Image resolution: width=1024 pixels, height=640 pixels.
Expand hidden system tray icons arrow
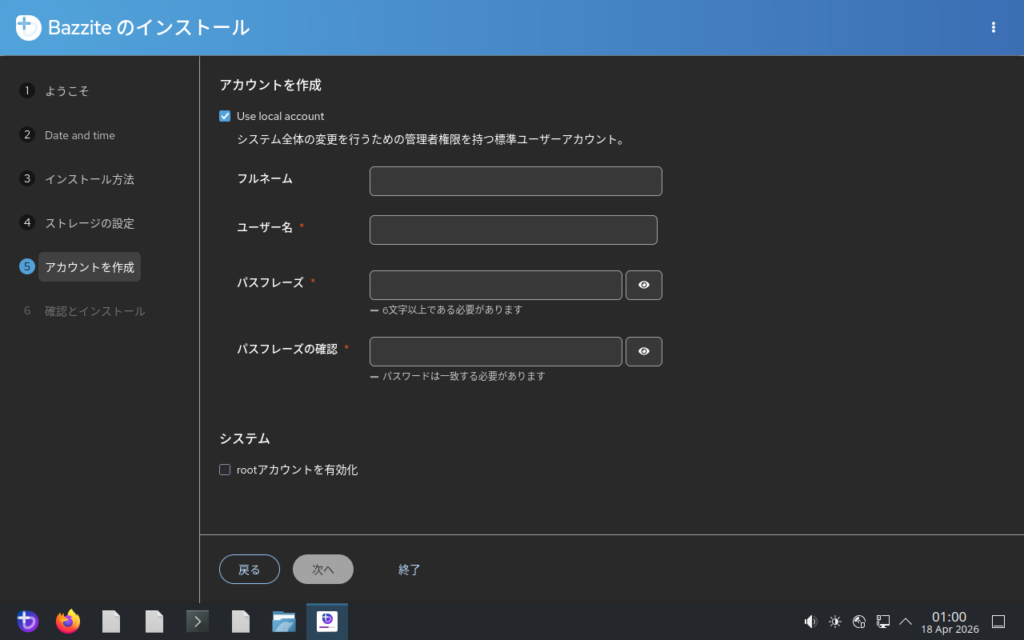[x=906, y=622]
